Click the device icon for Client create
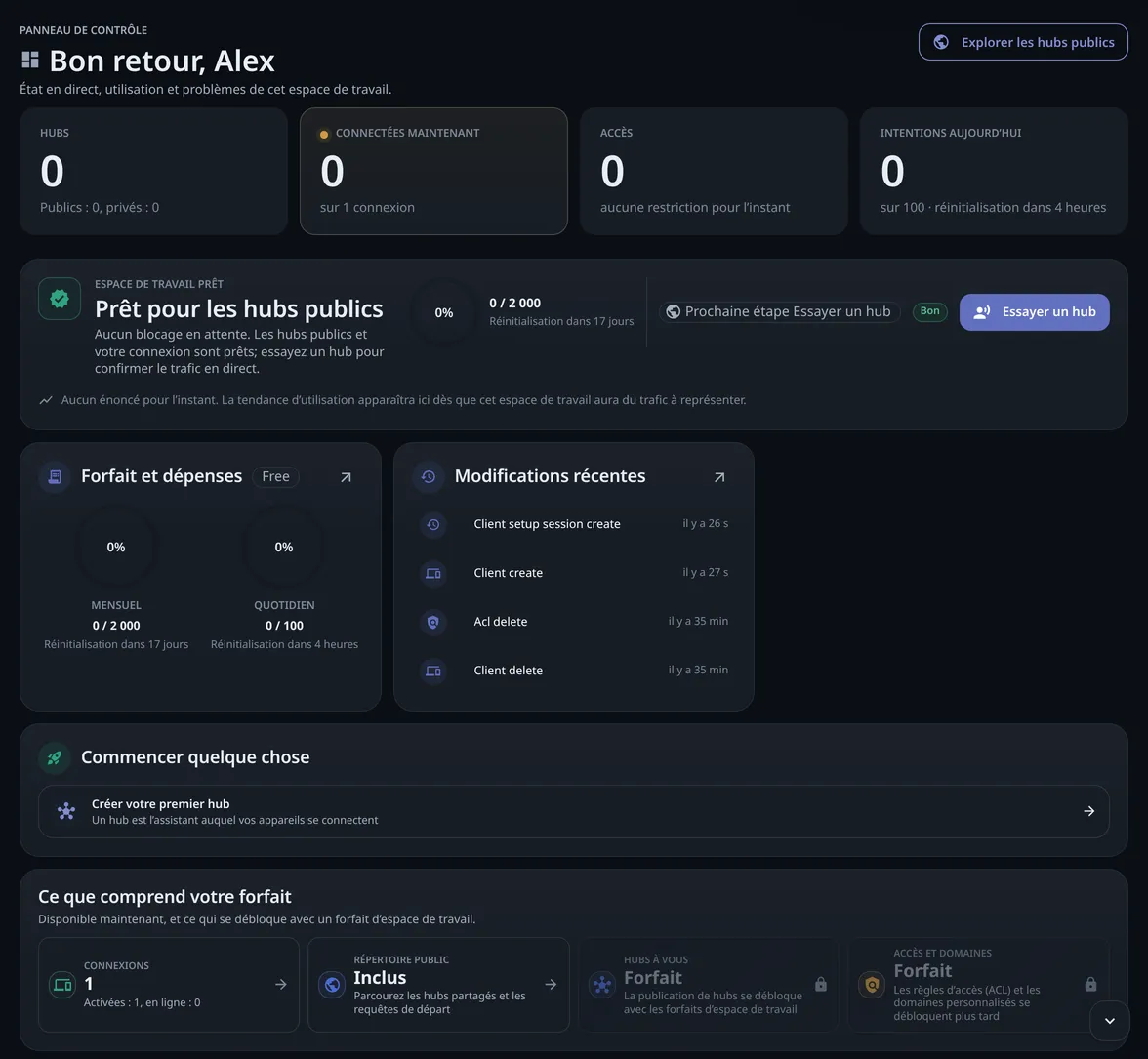 (x=433, y=573)
